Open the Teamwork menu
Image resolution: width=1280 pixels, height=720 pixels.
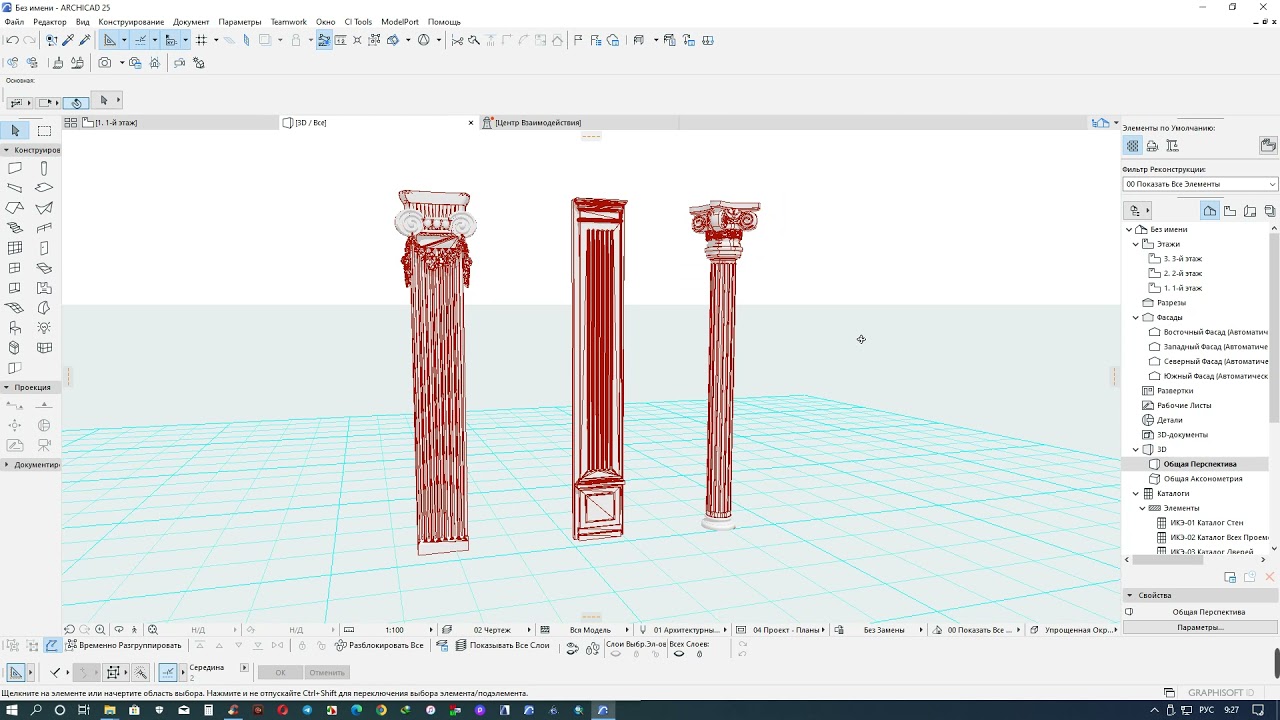289,22
